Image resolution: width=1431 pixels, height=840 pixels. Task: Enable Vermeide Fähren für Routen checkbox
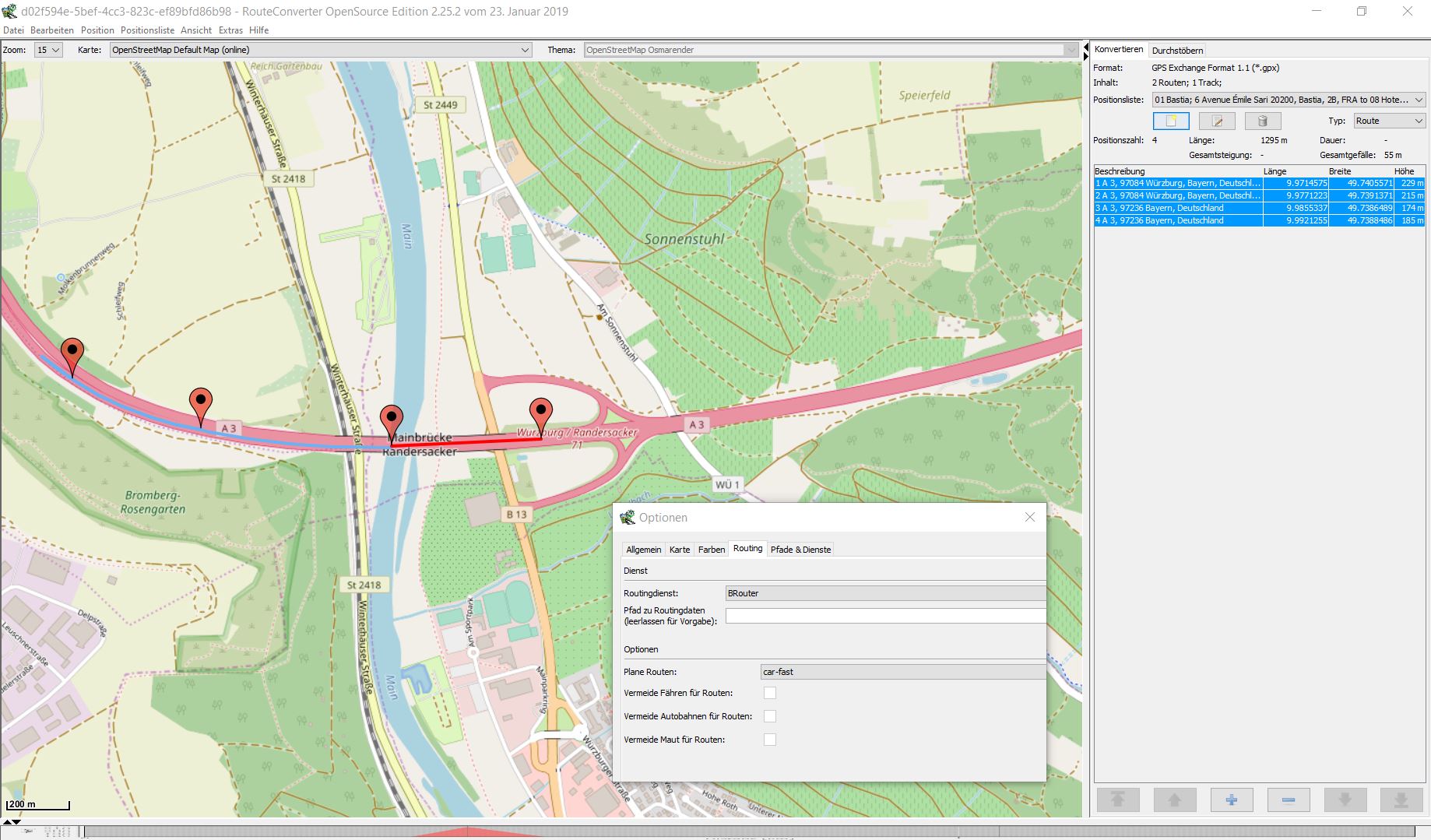(x=769, y=693)
